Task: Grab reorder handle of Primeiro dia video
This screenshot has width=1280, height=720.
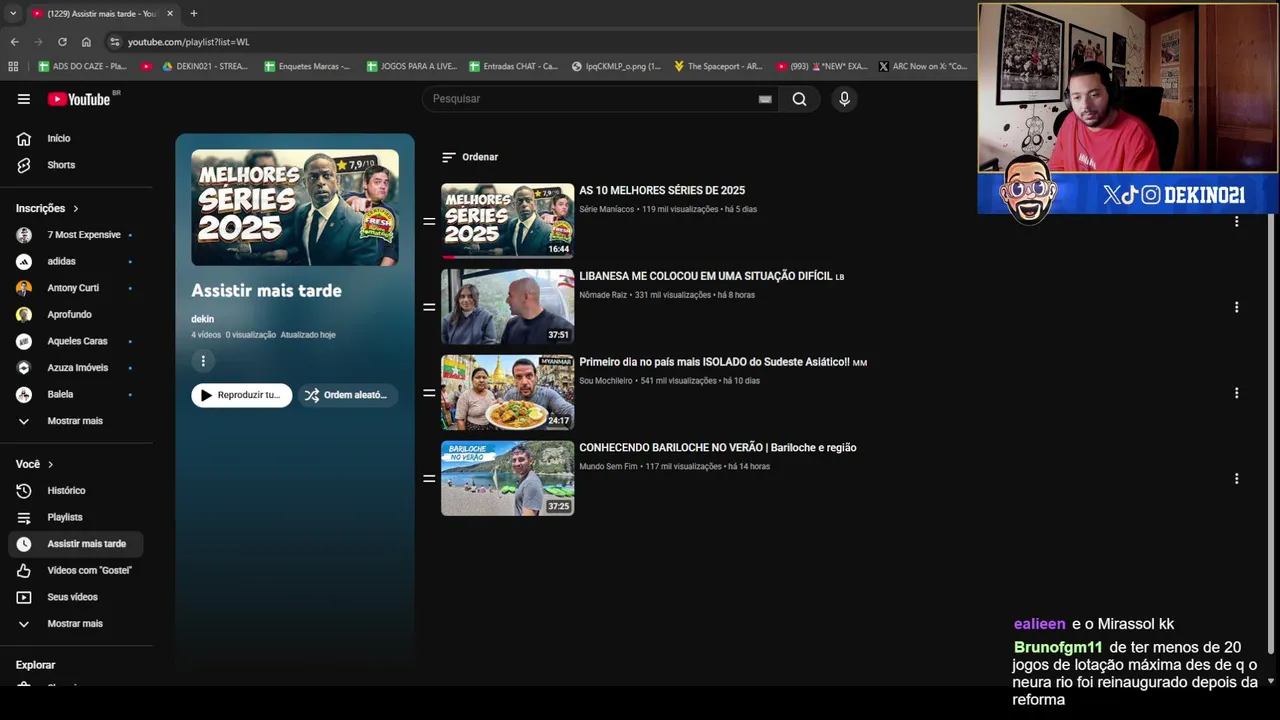Action: coord(429,393)
